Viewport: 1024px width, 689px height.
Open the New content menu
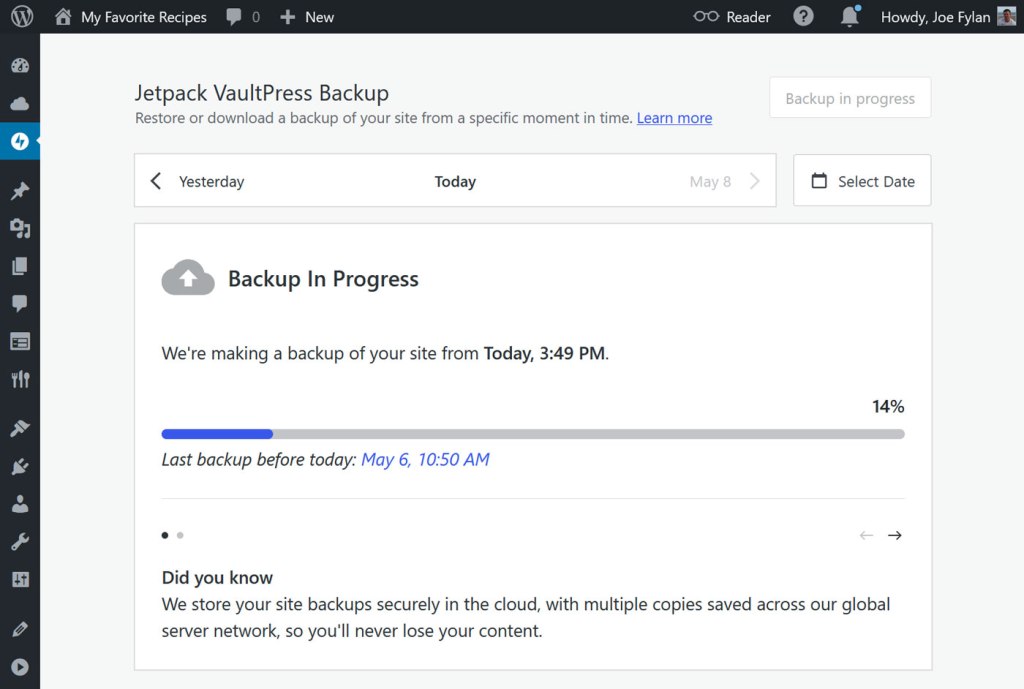(x=307, y=17)
